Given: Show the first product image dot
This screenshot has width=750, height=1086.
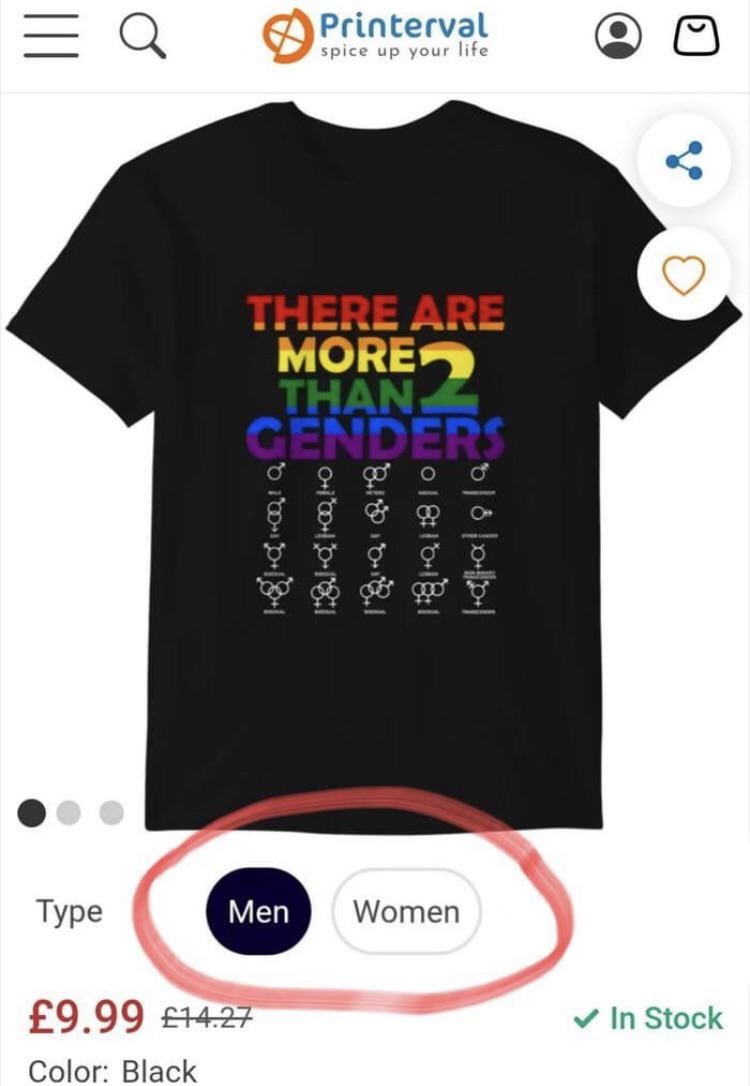Looking at the screenshot, I should pyautogui.click(x=31, y=812).
